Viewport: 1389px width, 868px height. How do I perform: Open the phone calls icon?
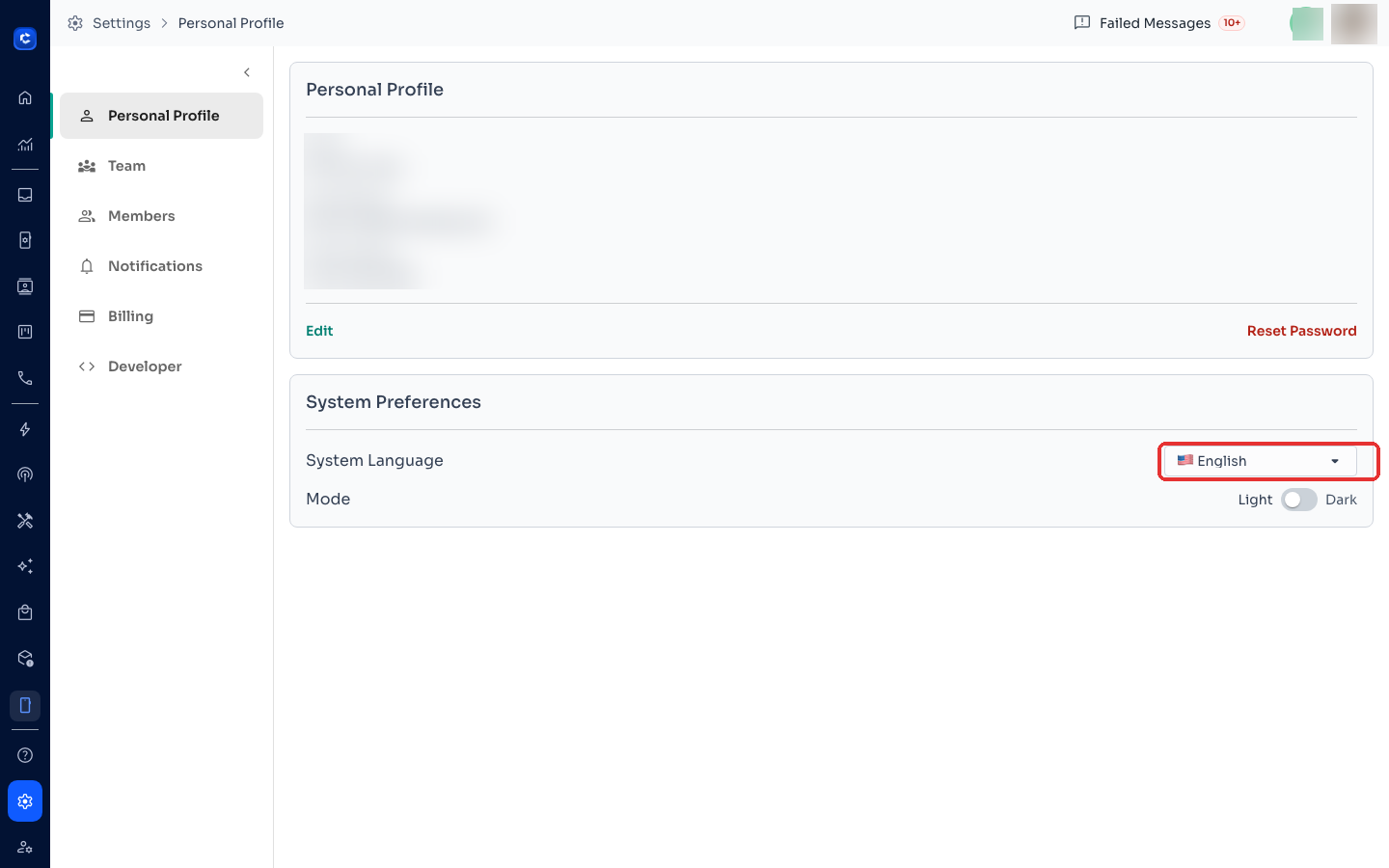(25, 378)
